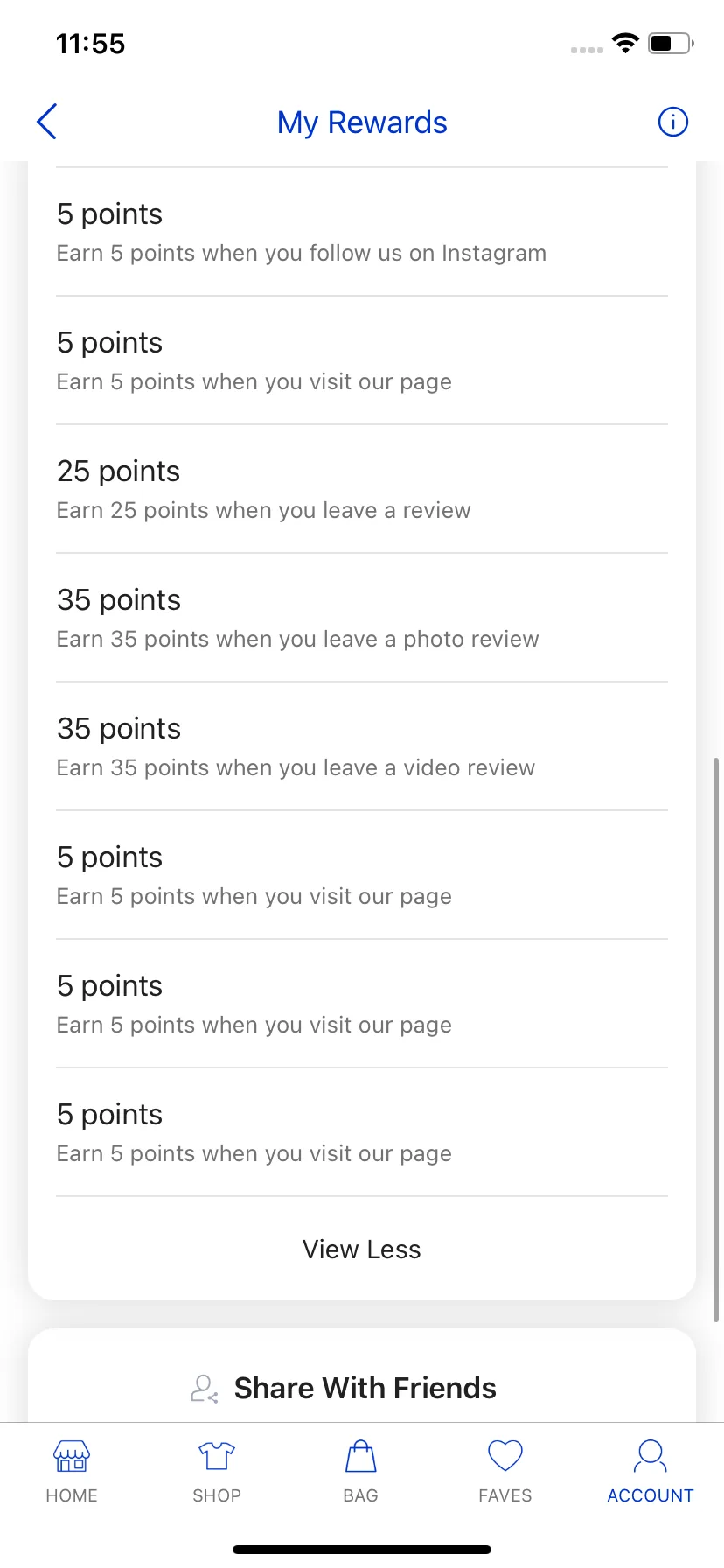Tap the last visit our page reward

coord(362,1132)
